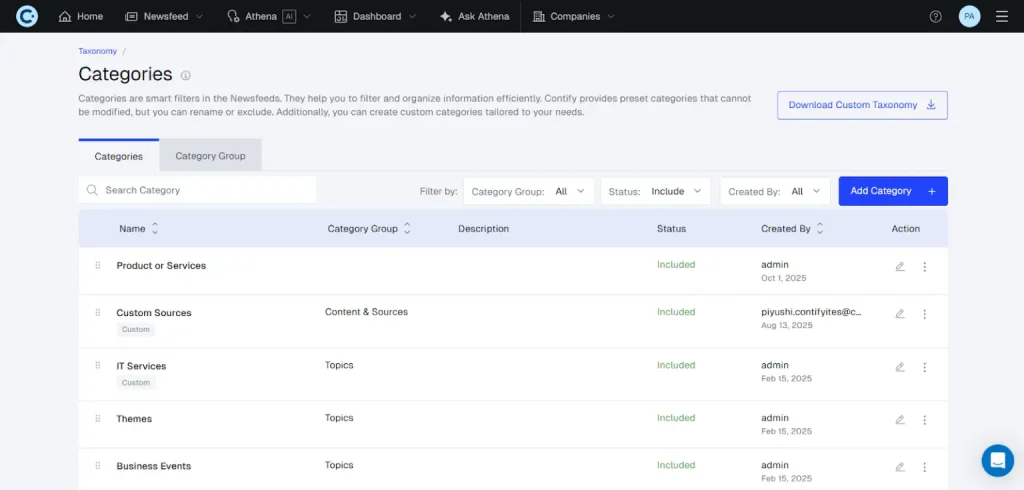1024x490 pixels.
Task: Click the Content & Sources group cell
Action: point(366,312)
